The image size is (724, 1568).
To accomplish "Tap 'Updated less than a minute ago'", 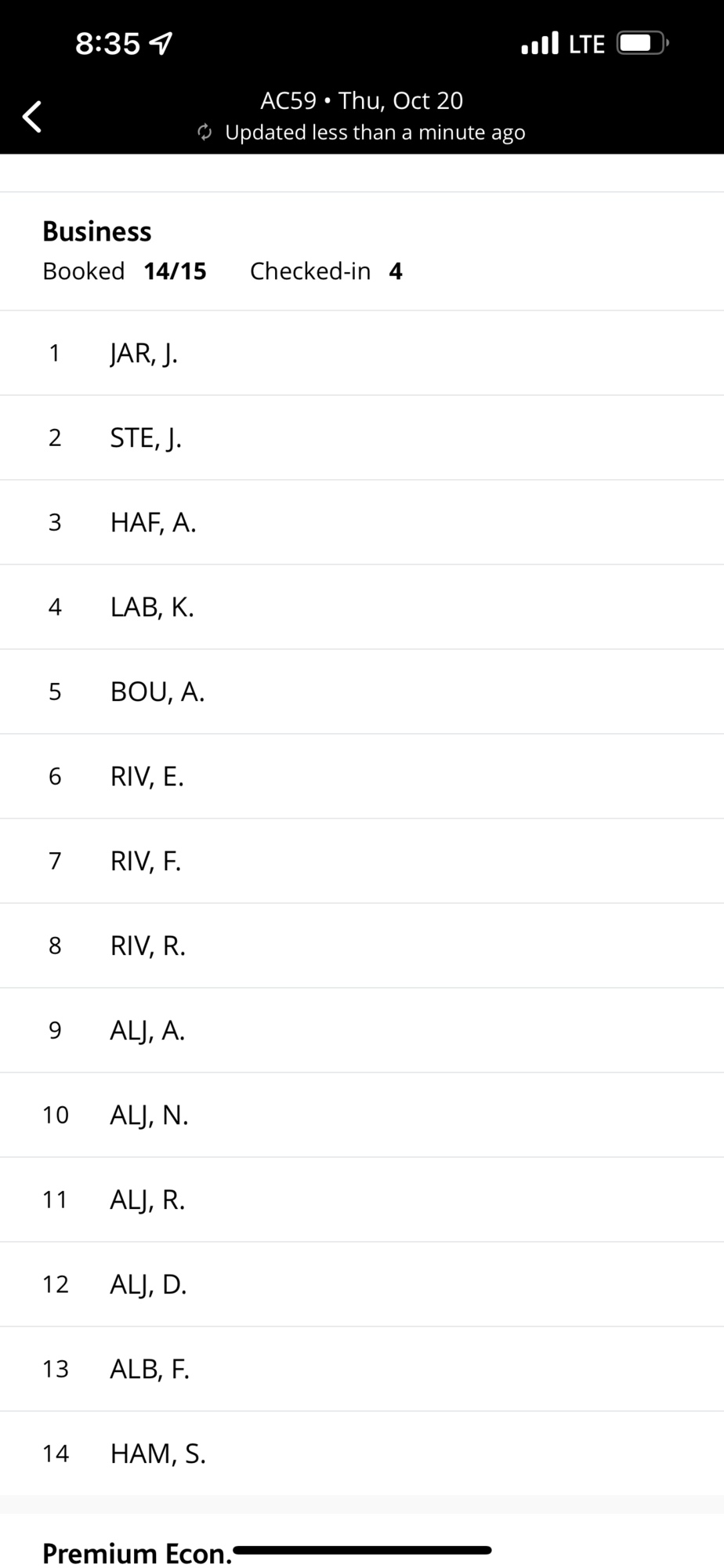I will (x=375, y=132).
